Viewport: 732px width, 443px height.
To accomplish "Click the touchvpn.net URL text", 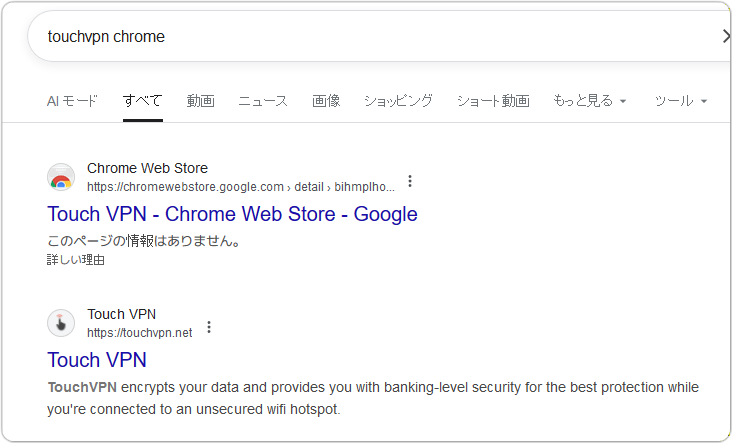I will click(139, 333).
